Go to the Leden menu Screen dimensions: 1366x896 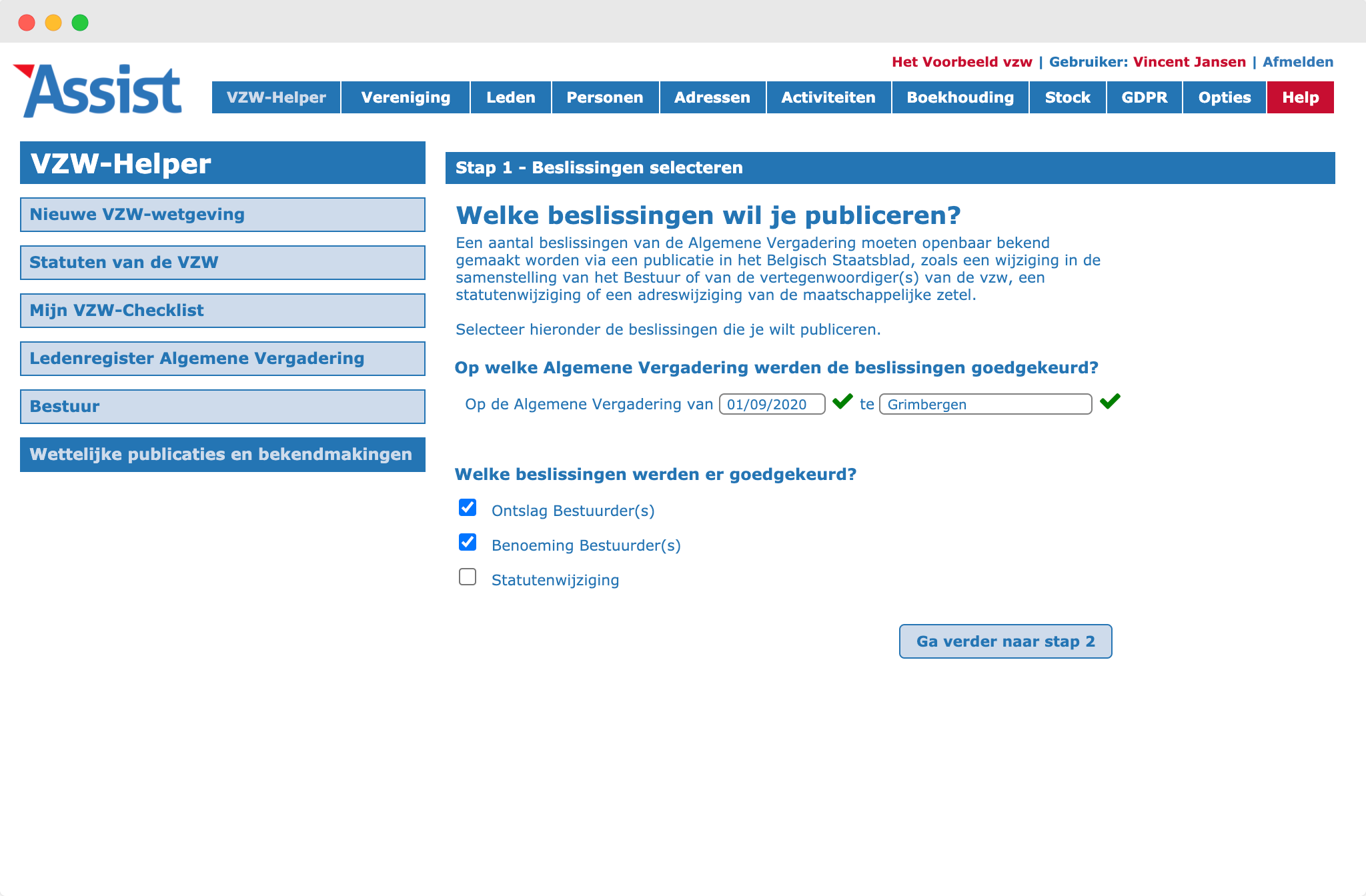coord(511,97)
